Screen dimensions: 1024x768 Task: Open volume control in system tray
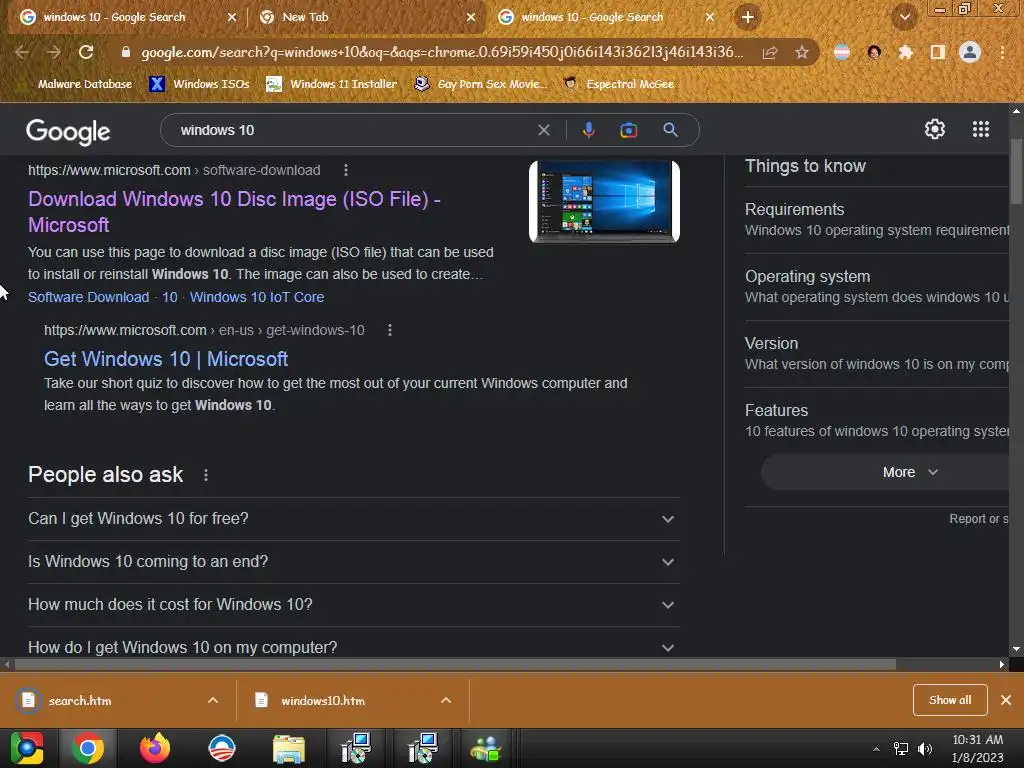pyautogui.click(x=924, y=748)
